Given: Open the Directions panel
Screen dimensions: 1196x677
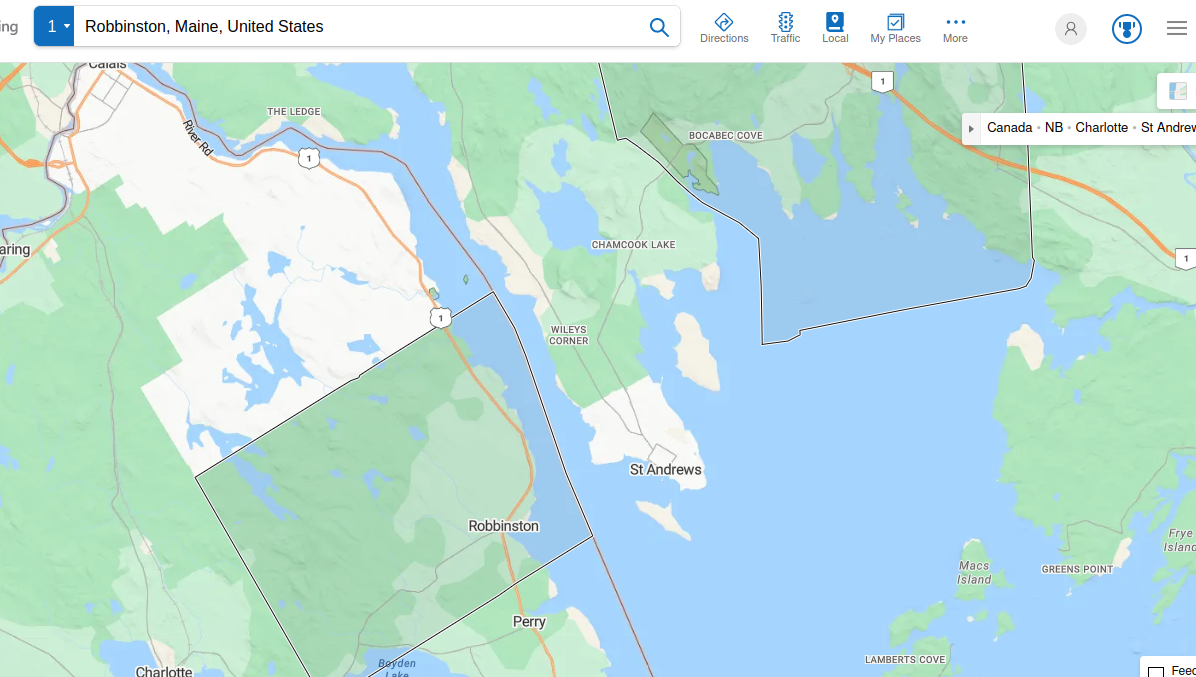Looking at the screenshot, I should coord(724,27).
